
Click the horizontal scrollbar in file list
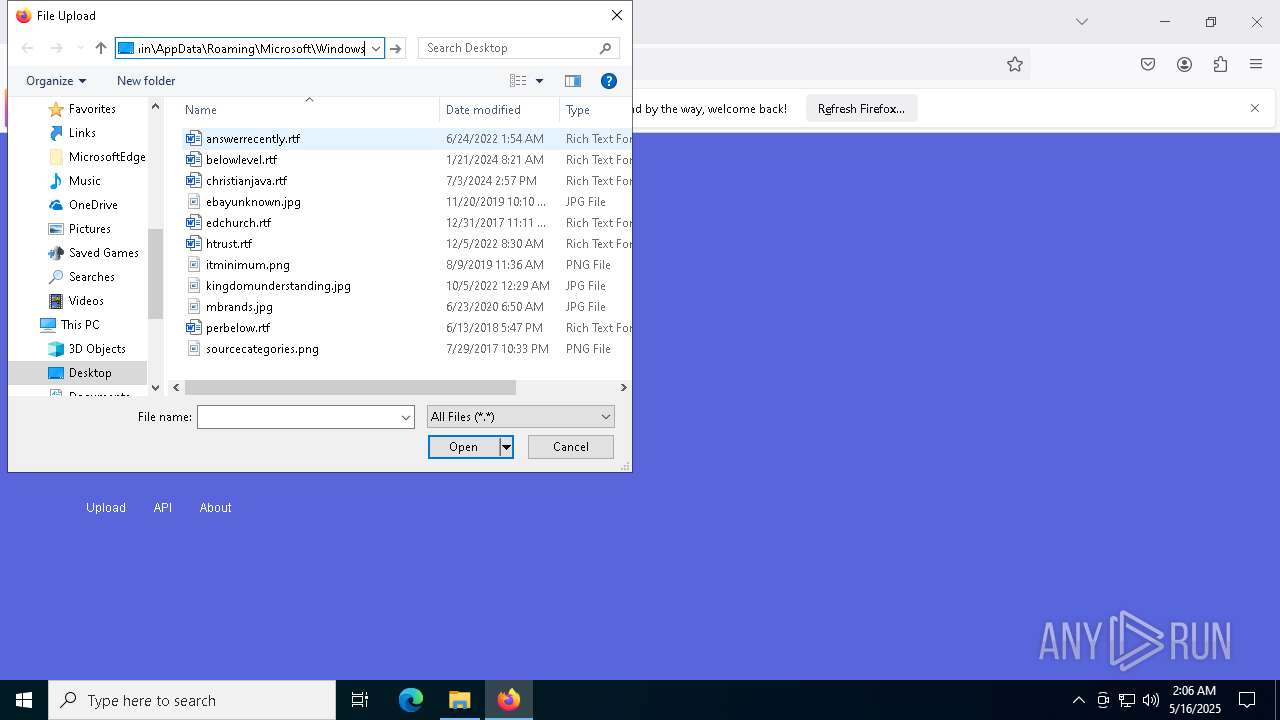pos(350,387)
